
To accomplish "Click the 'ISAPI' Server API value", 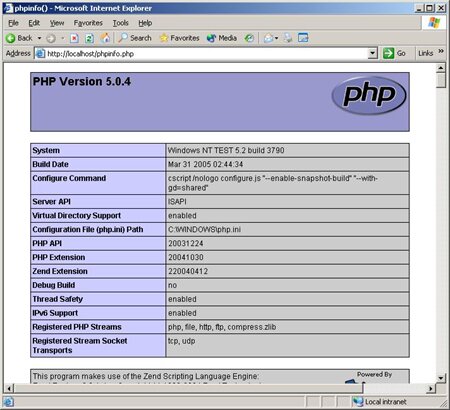I will tap(177, 202).
